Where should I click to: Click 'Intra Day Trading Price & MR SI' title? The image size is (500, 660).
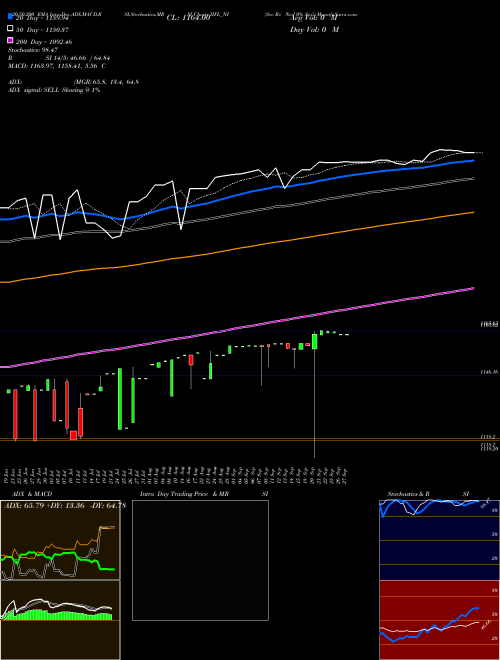[x=204, y=494]
